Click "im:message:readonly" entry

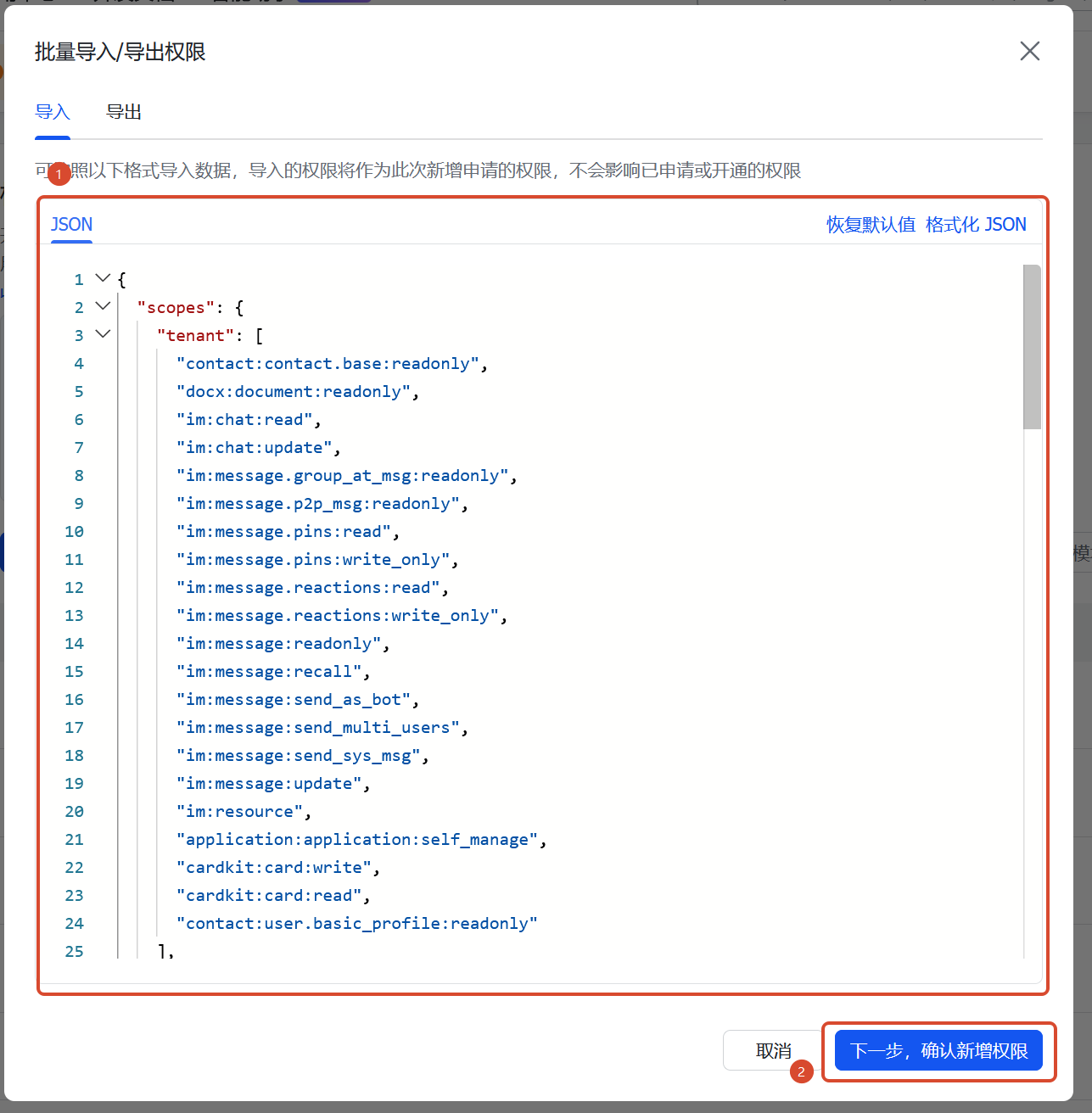(x=279, y=644)
